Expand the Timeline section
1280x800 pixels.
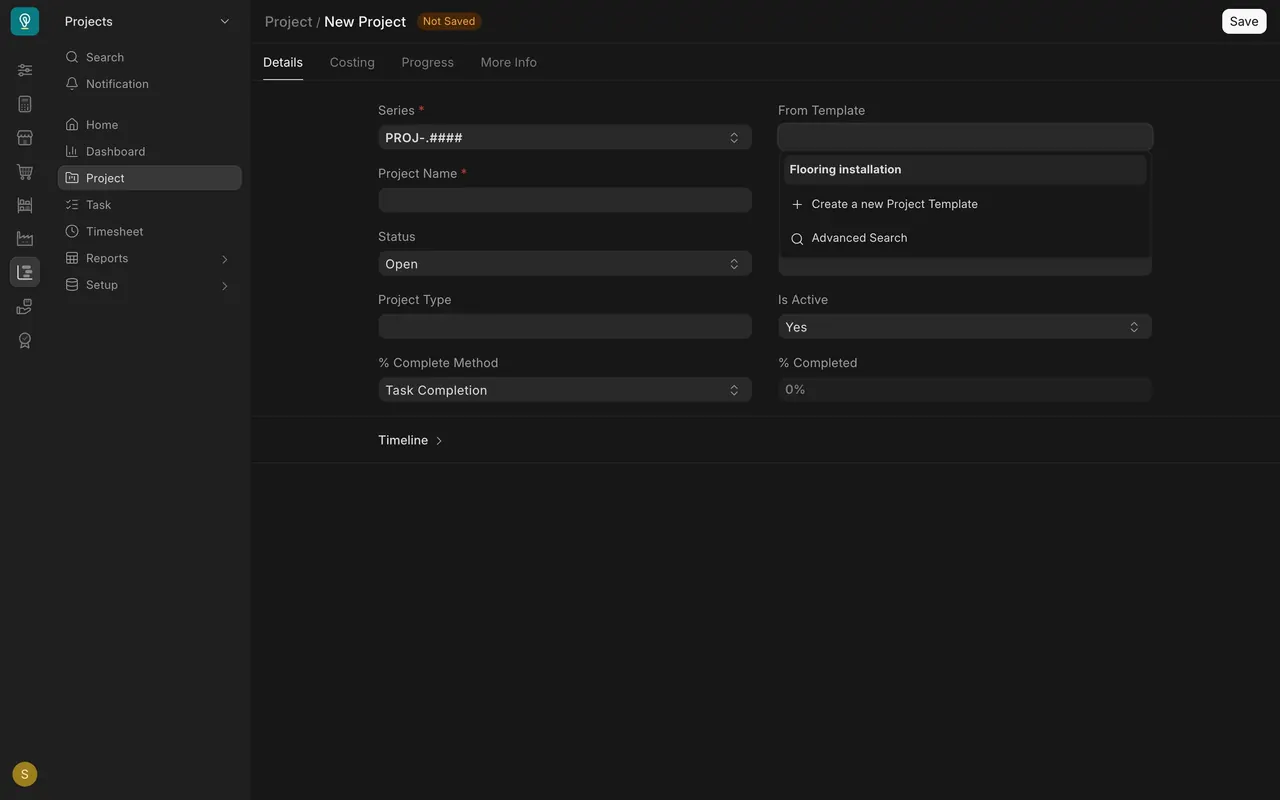click(x=411, y=440)
